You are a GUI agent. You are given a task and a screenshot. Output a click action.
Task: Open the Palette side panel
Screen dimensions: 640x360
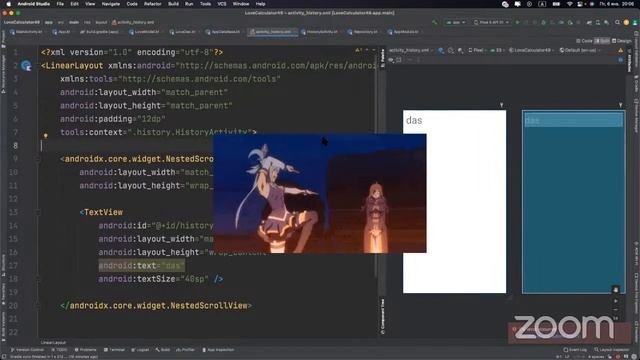tap(382, 58)
